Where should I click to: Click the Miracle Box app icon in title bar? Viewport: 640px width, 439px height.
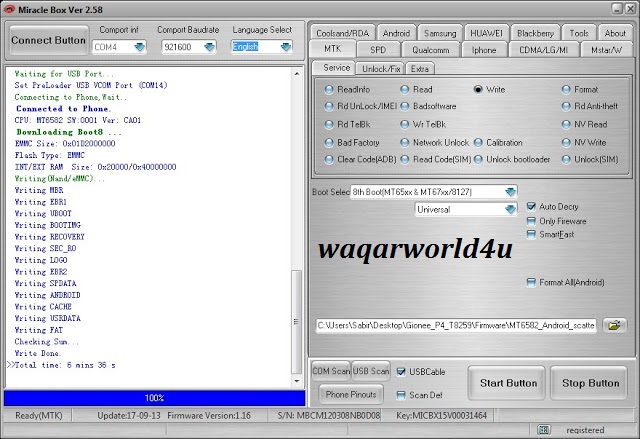pyautogui.click(x=9, y=9)
